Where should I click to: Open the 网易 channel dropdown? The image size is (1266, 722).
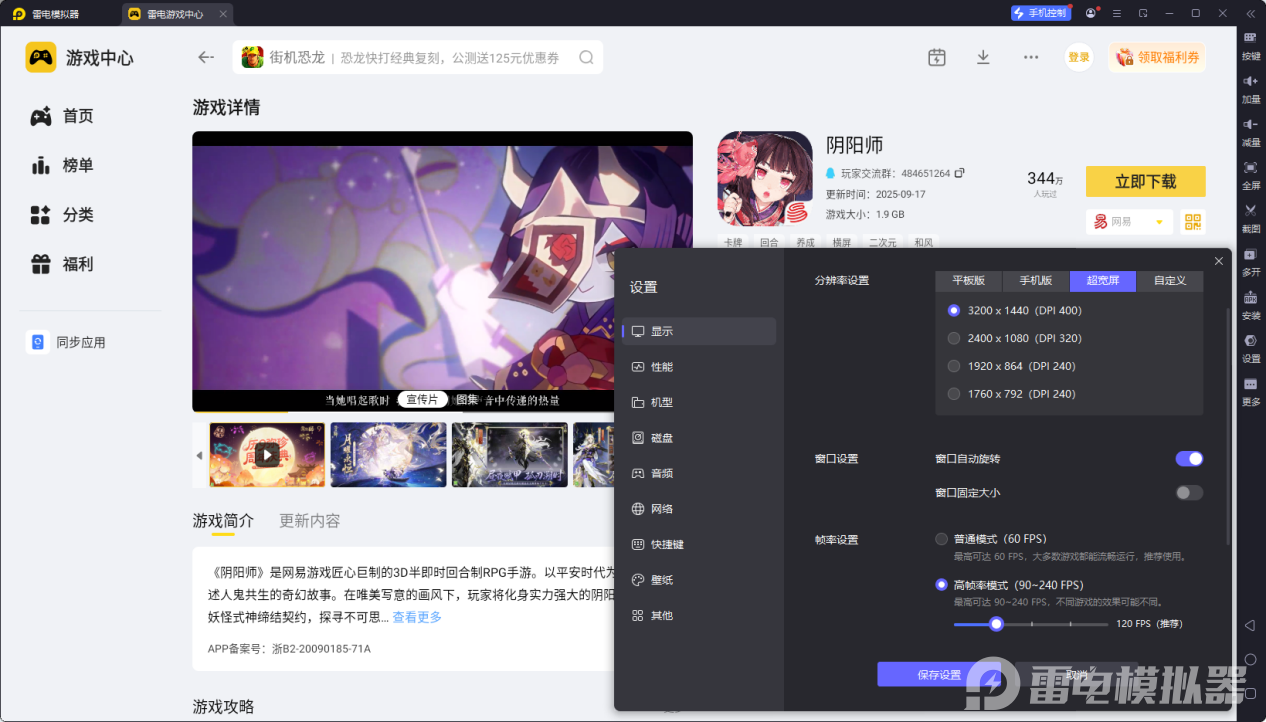pos(1129,221)
